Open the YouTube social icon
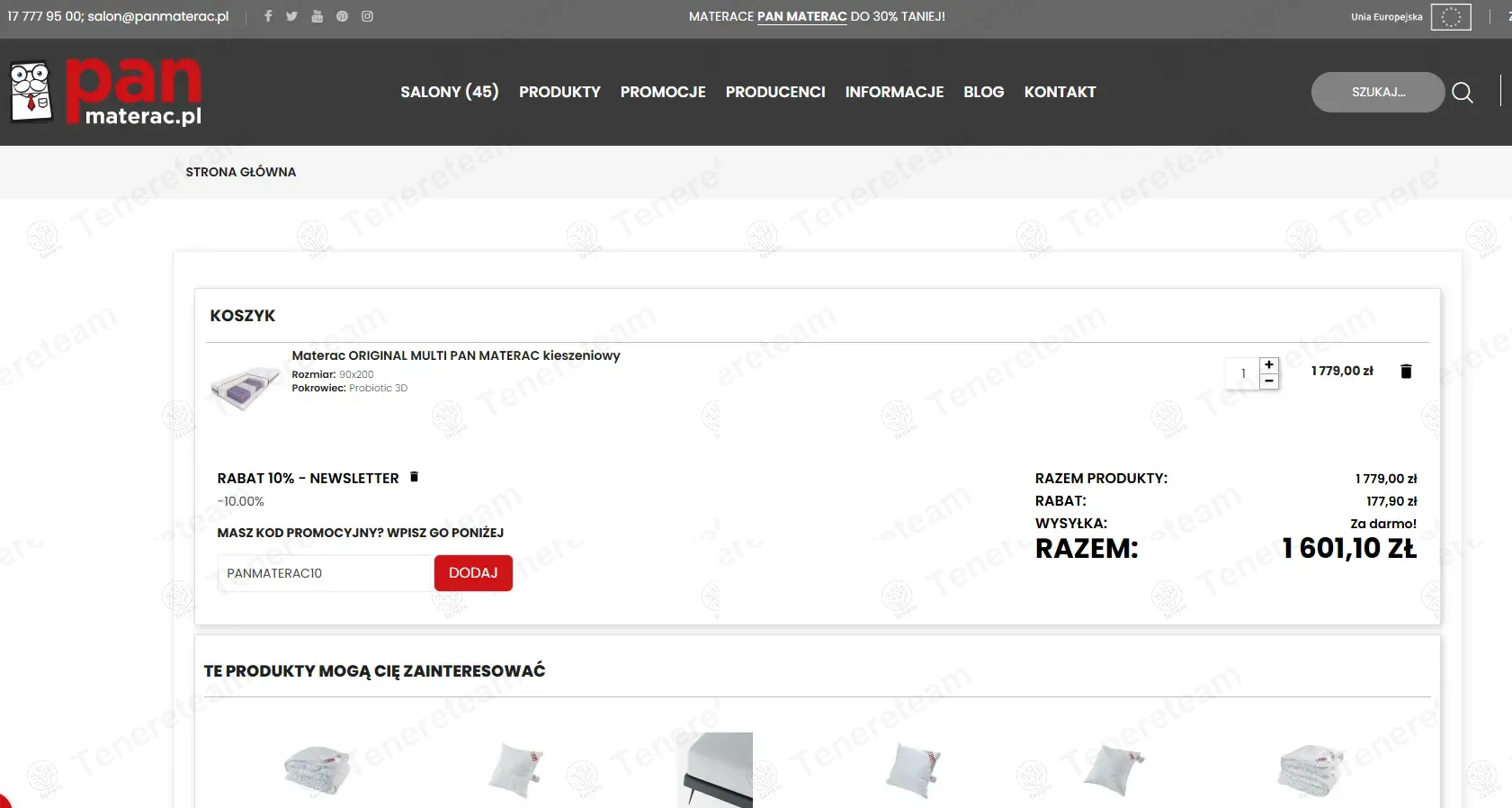Image resolution: width=1512 pixels, height=808 pixels. pos(317,16)
